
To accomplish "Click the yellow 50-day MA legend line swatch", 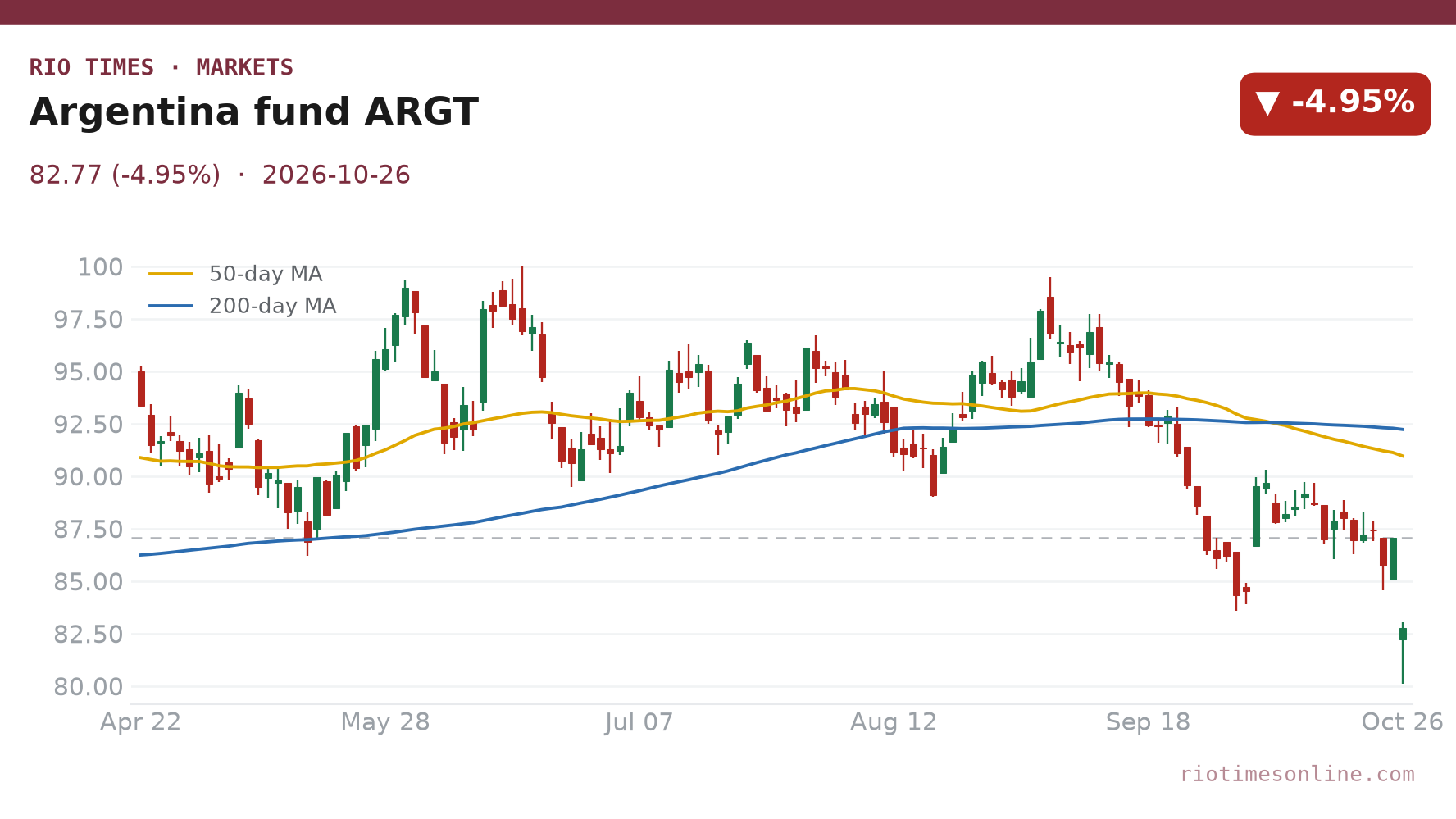I will 171,274.
